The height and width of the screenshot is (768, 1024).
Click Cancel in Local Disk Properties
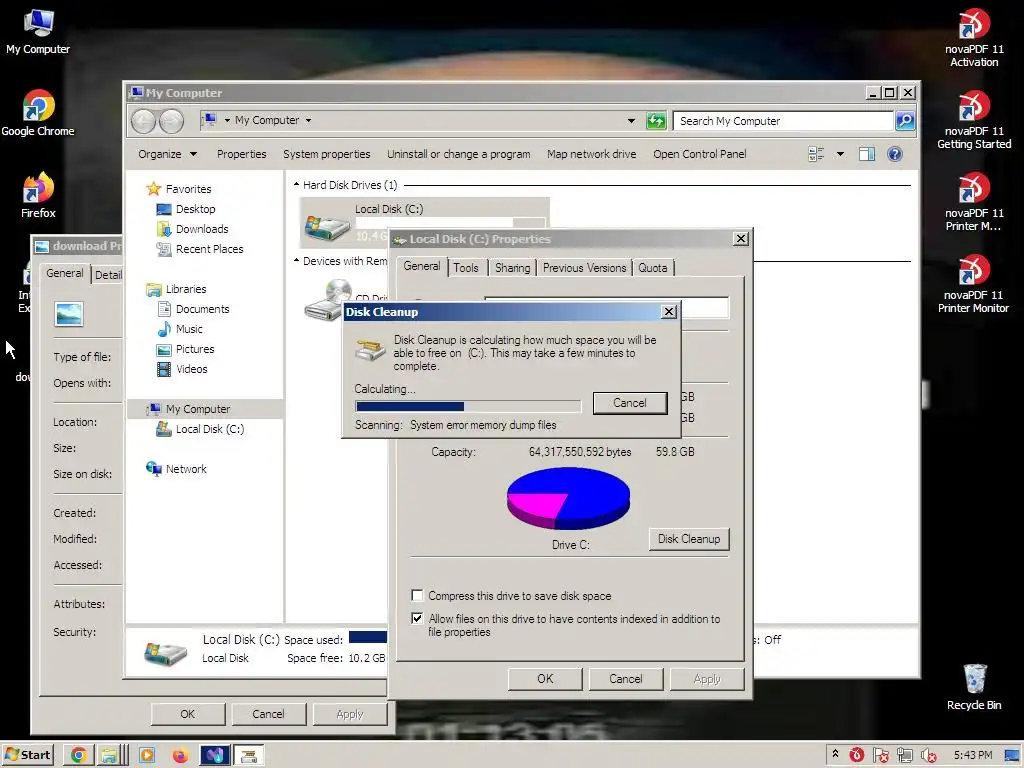[x=626, y=679]
